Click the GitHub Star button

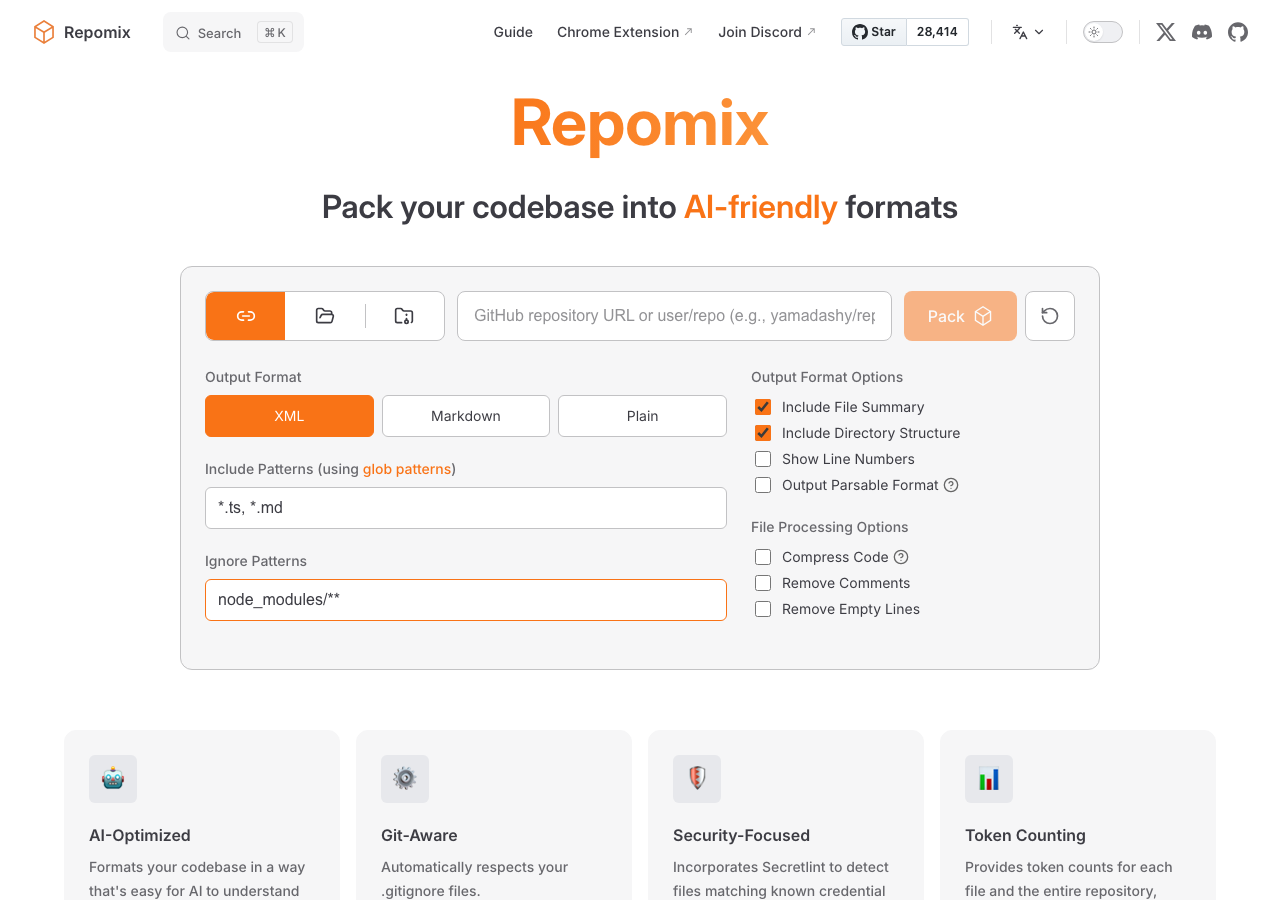pos(874,32)
